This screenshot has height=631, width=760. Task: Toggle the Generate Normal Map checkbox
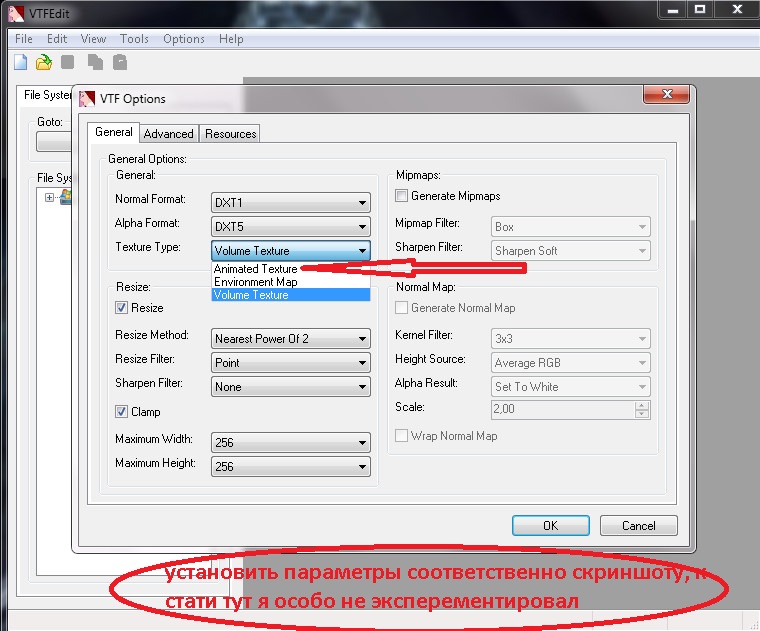401,308
